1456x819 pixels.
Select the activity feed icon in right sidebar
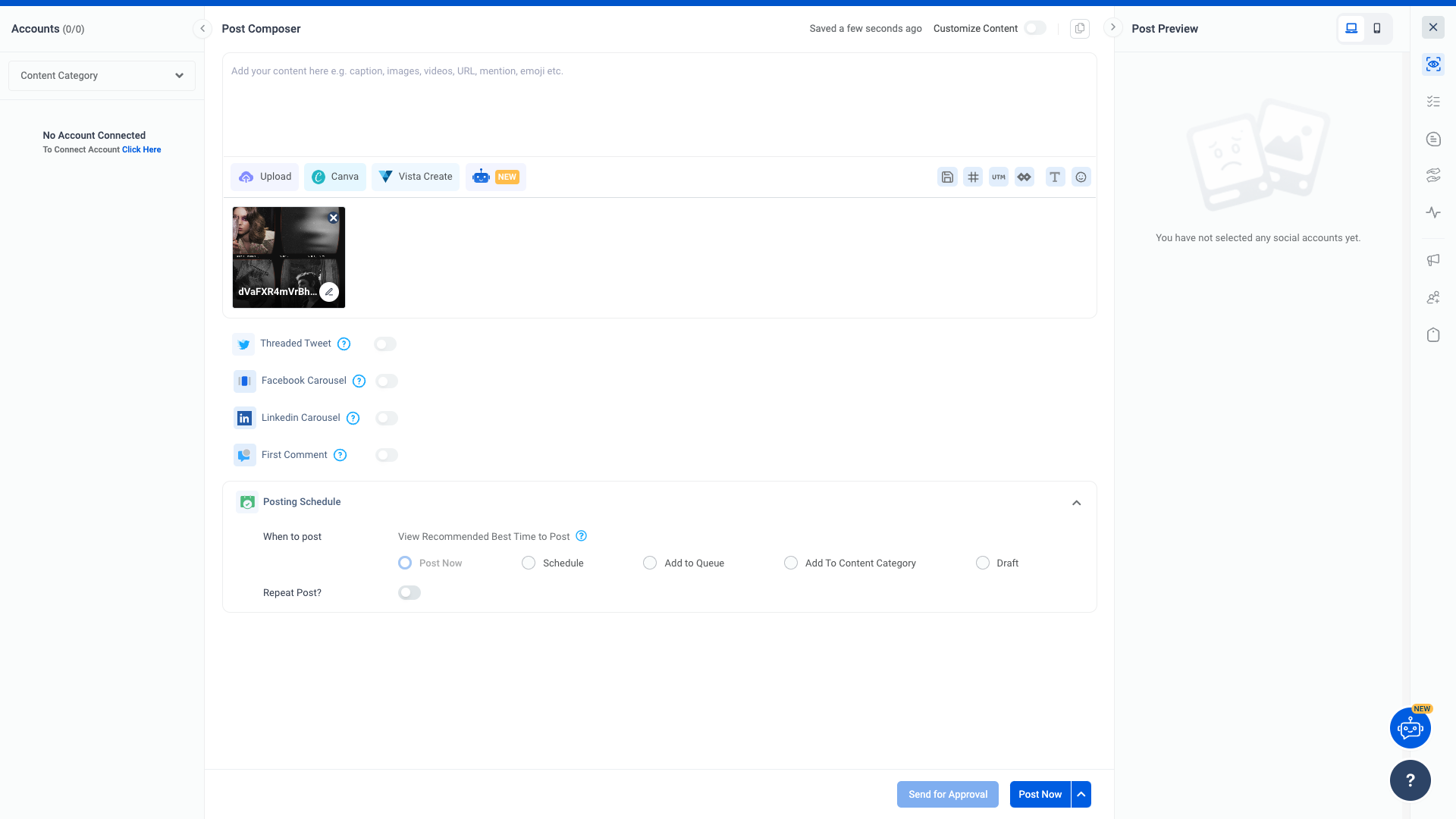(x=1433, y=213)
